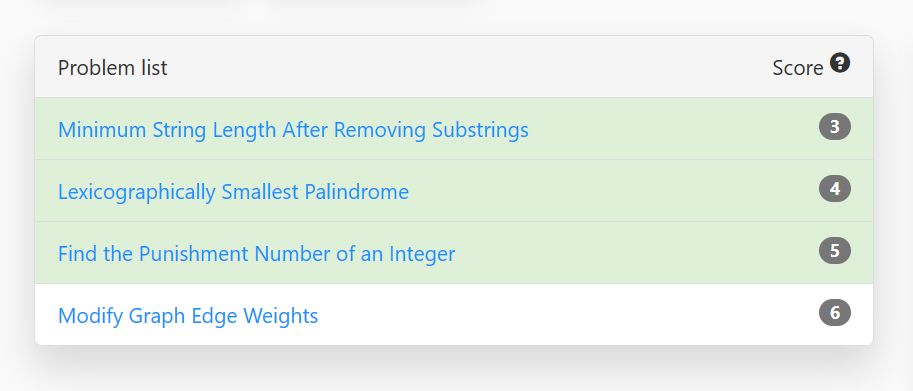Viewport: 913px width, 391px height.
Task: Select the first solved problem worth 3 points
Action: 293,129
